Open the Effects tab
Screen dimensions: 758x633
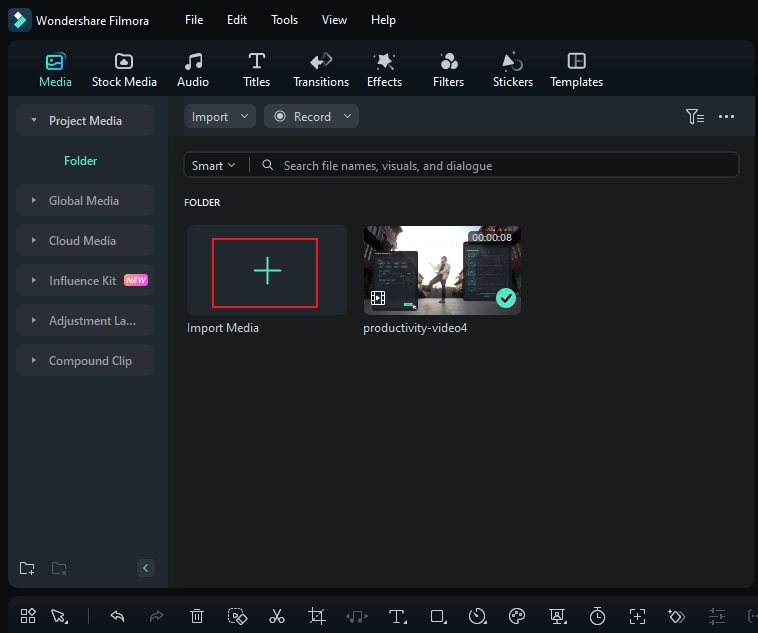[x=384, y=70]
